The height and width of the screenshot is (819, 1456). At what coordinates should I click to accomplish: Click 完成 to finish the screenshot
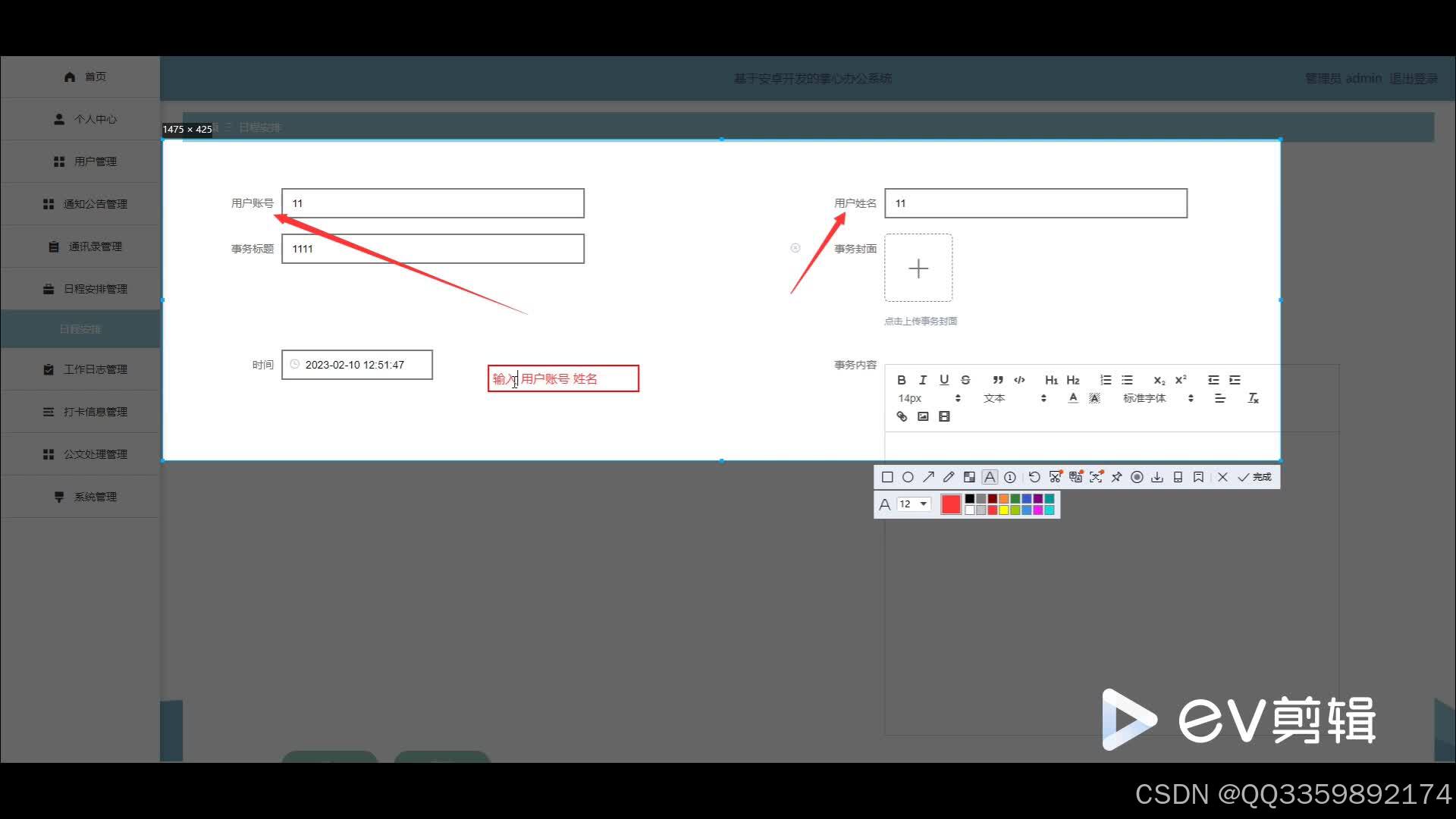pyautogui.click(x=1255, y=477)
